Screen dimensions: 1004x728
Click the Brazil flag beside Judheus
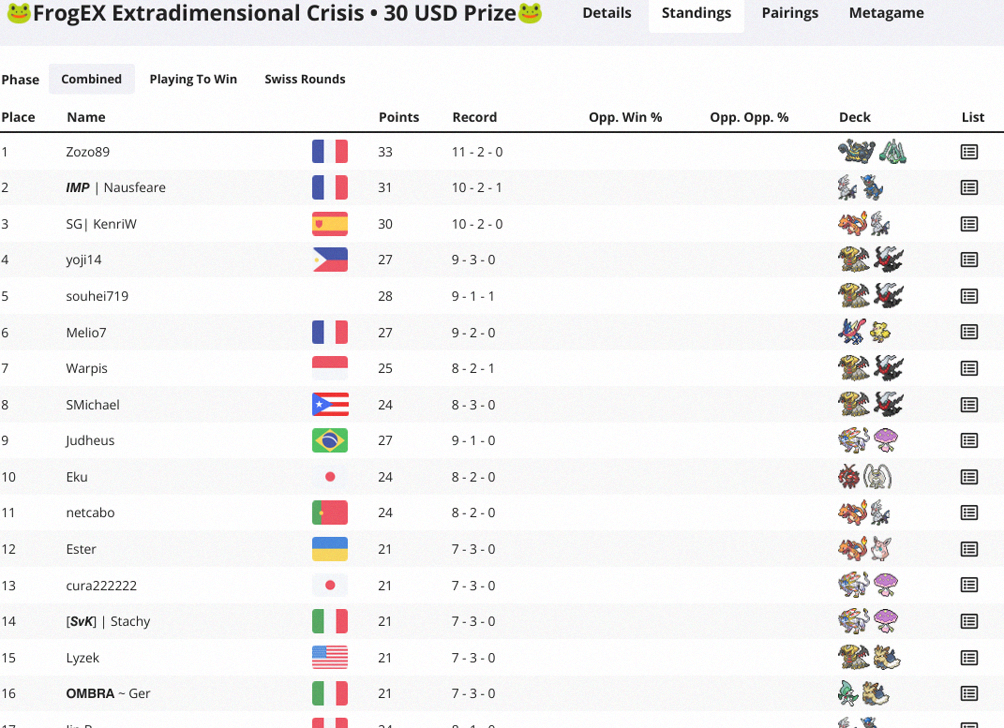pyautogui.click(x=330, y=441)
